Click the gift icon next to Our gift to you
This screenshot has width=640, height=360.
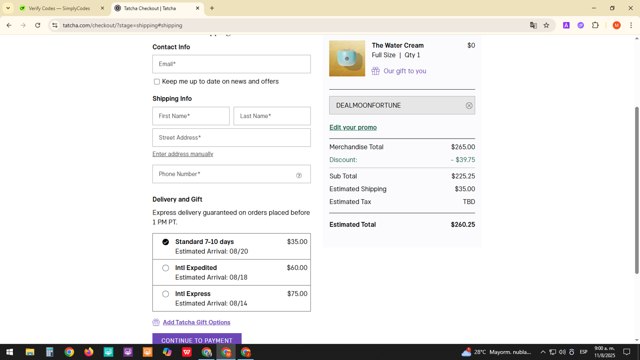376,71
